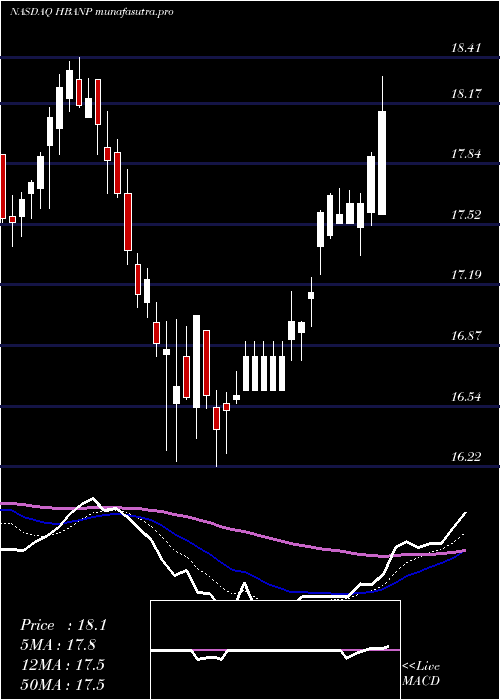The image size is (500, 700).
Task: Click the 12MA : 17.5 readout
Action: pyautogui.click(x=63, y=665)
